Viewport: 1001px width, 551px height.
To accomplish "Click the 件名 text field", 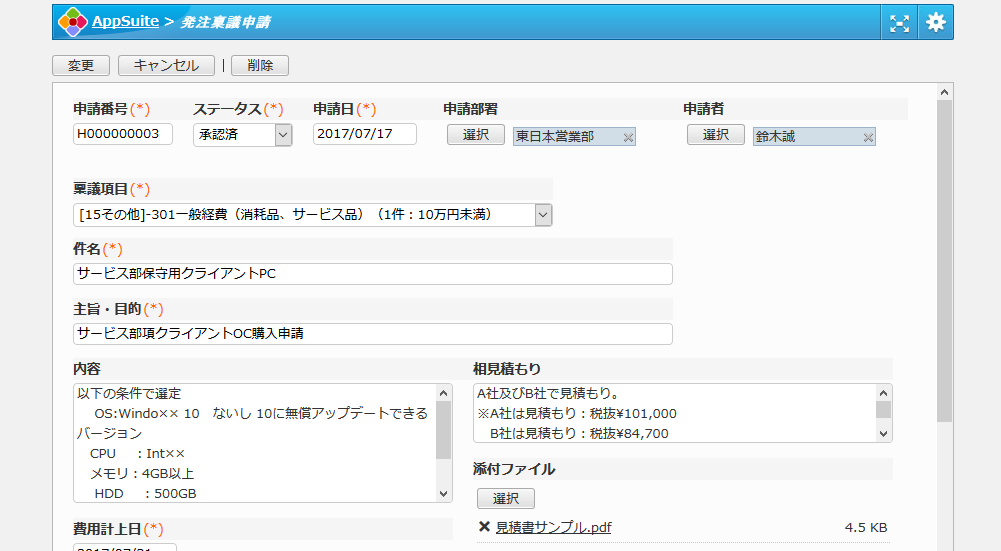I will (x=373, y=274).
